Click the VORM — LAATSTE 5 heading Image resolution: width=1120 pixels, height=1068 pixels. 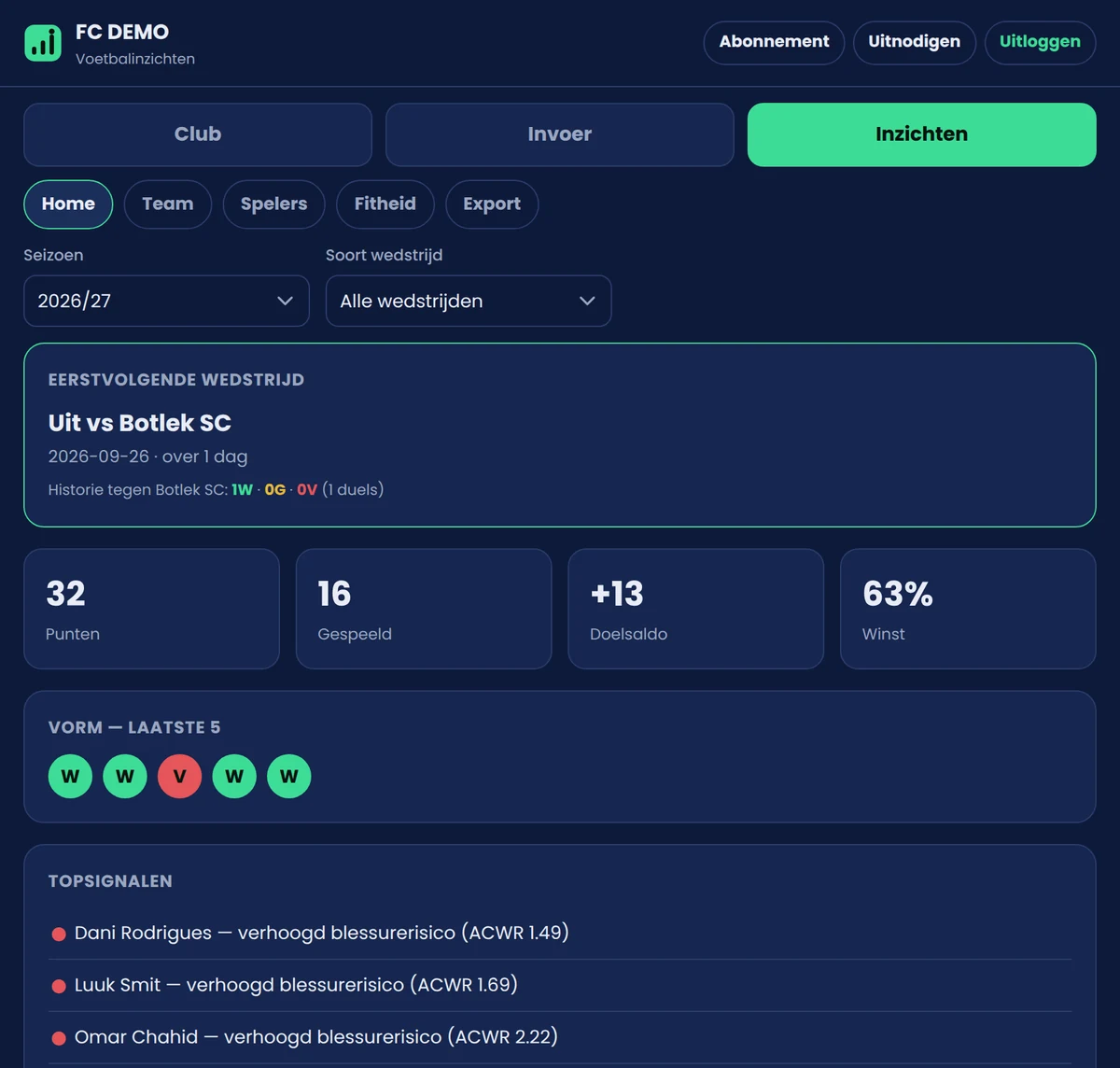tap(134, 727)
